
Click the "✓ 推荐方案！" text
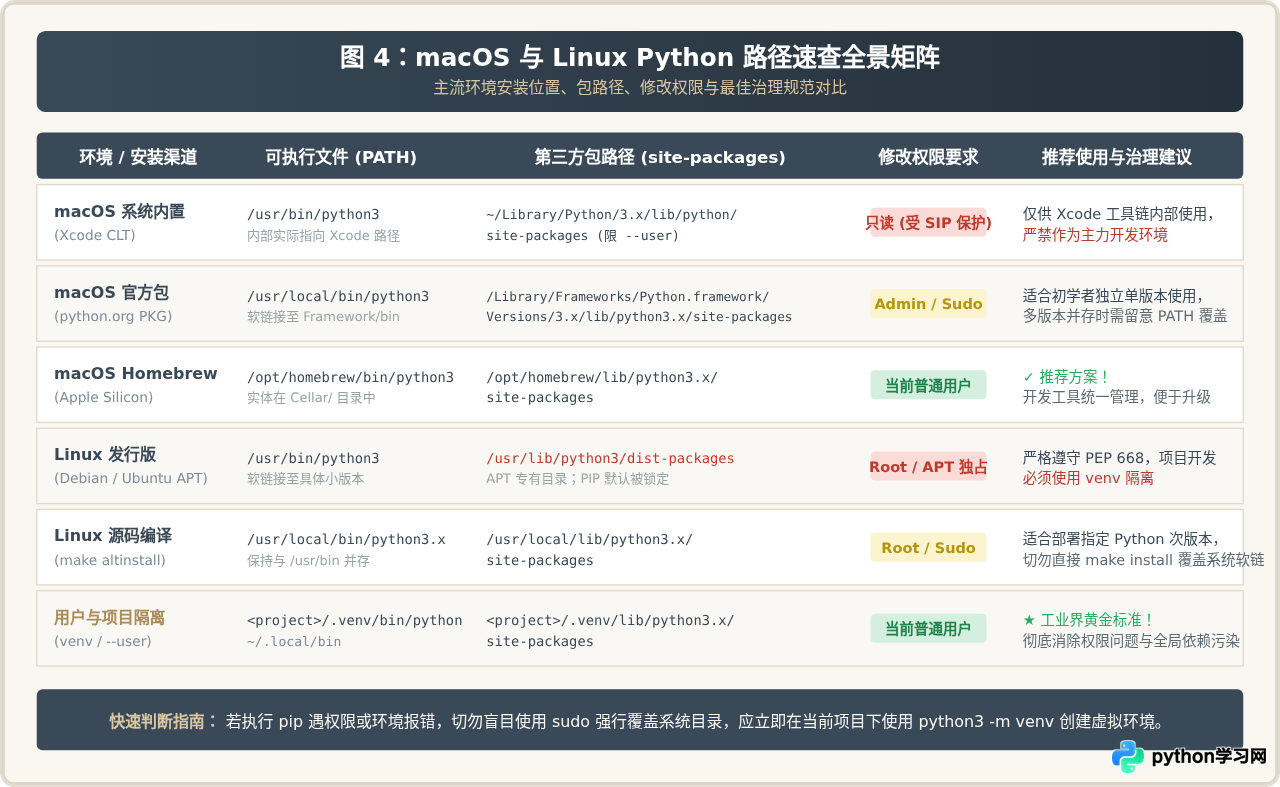click(1067, 377)
